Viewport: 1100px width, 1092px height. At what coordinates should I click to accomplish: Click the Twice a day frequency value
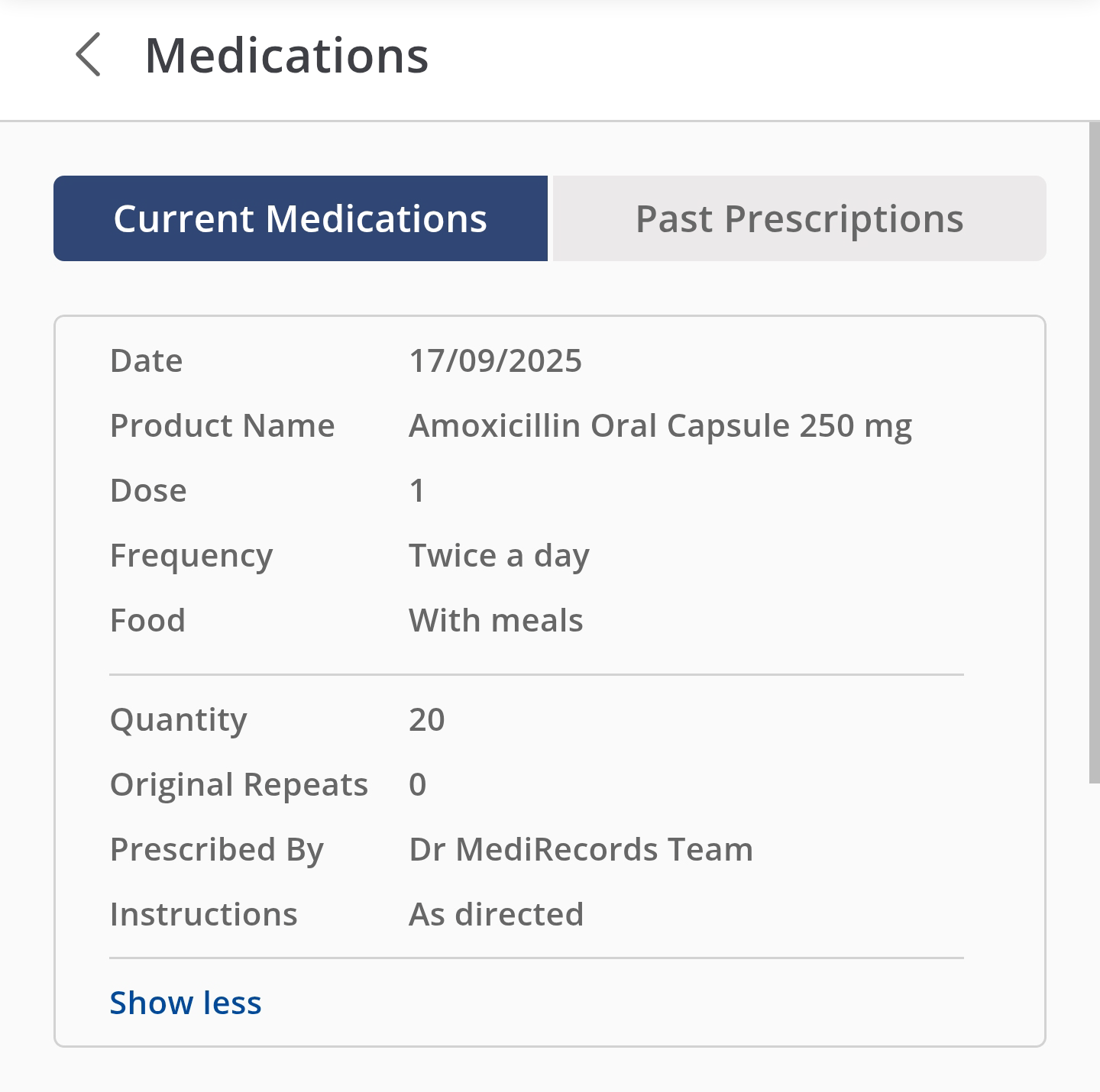(x=499, y=555)
